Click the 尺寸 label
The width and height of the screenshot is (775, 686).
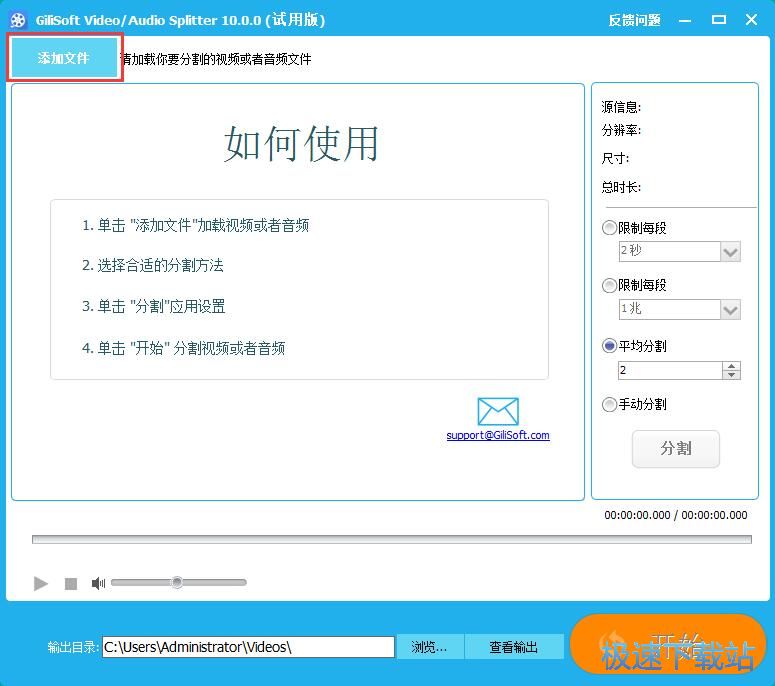pos(615,159)
